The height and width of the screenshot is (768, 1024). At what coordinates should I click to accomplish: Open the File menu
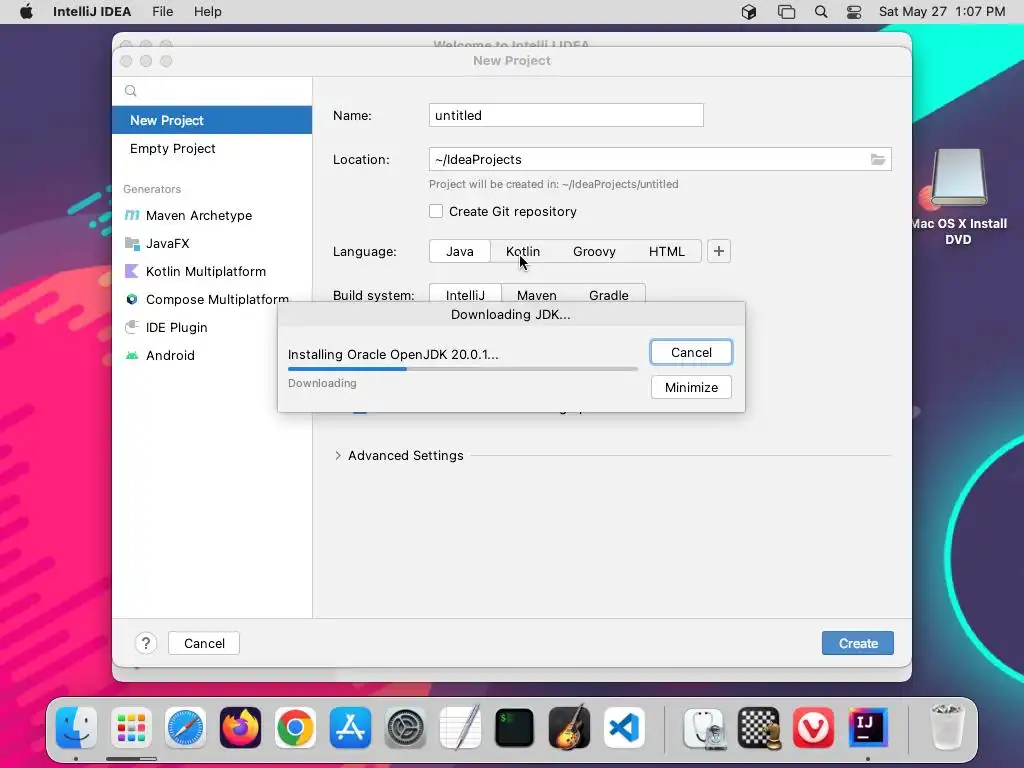click(x=163, y=12)
